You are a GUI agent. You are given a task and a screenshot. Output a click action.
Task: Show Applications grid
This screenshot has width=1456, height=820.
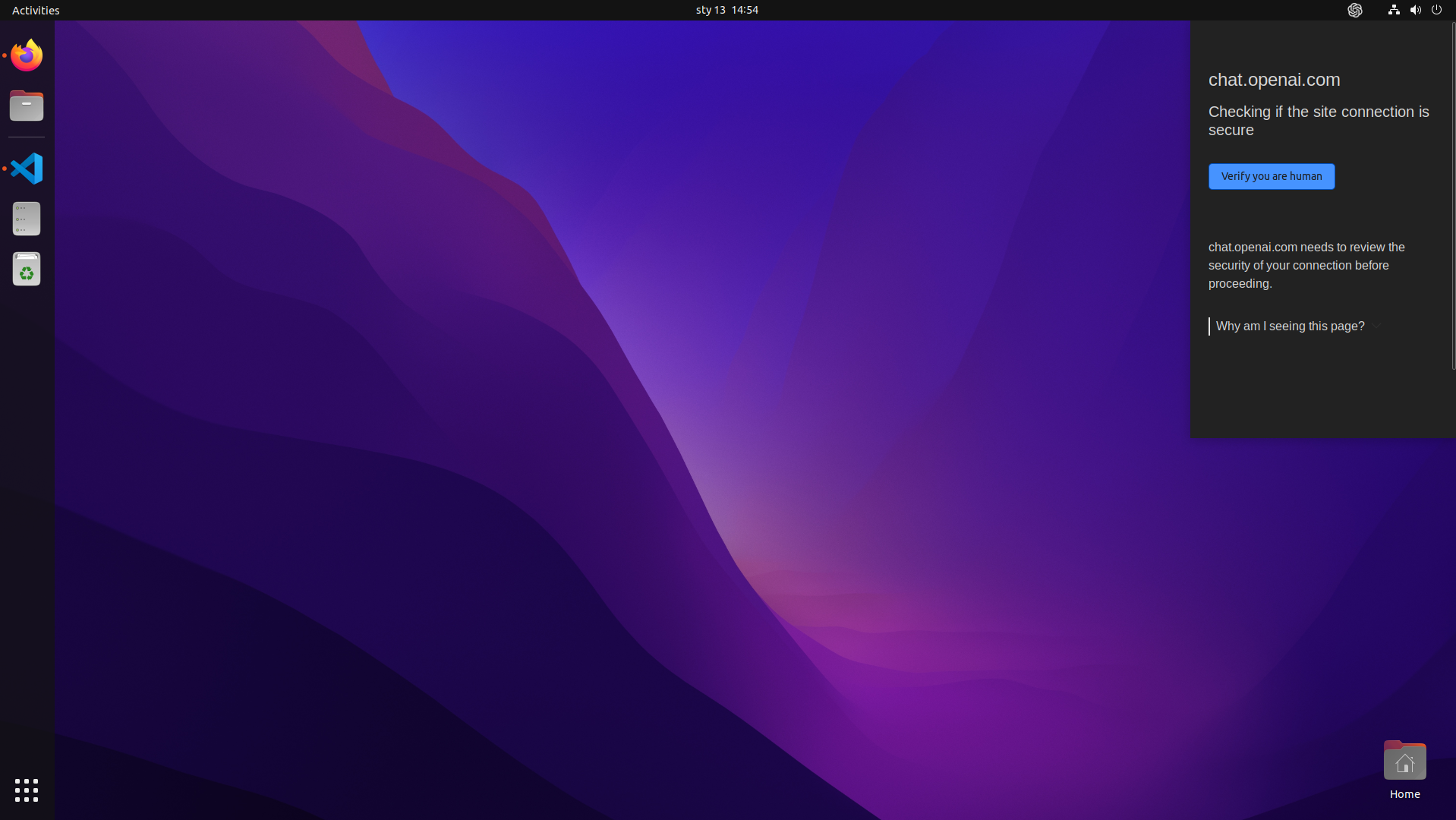(x=27, y=790)
